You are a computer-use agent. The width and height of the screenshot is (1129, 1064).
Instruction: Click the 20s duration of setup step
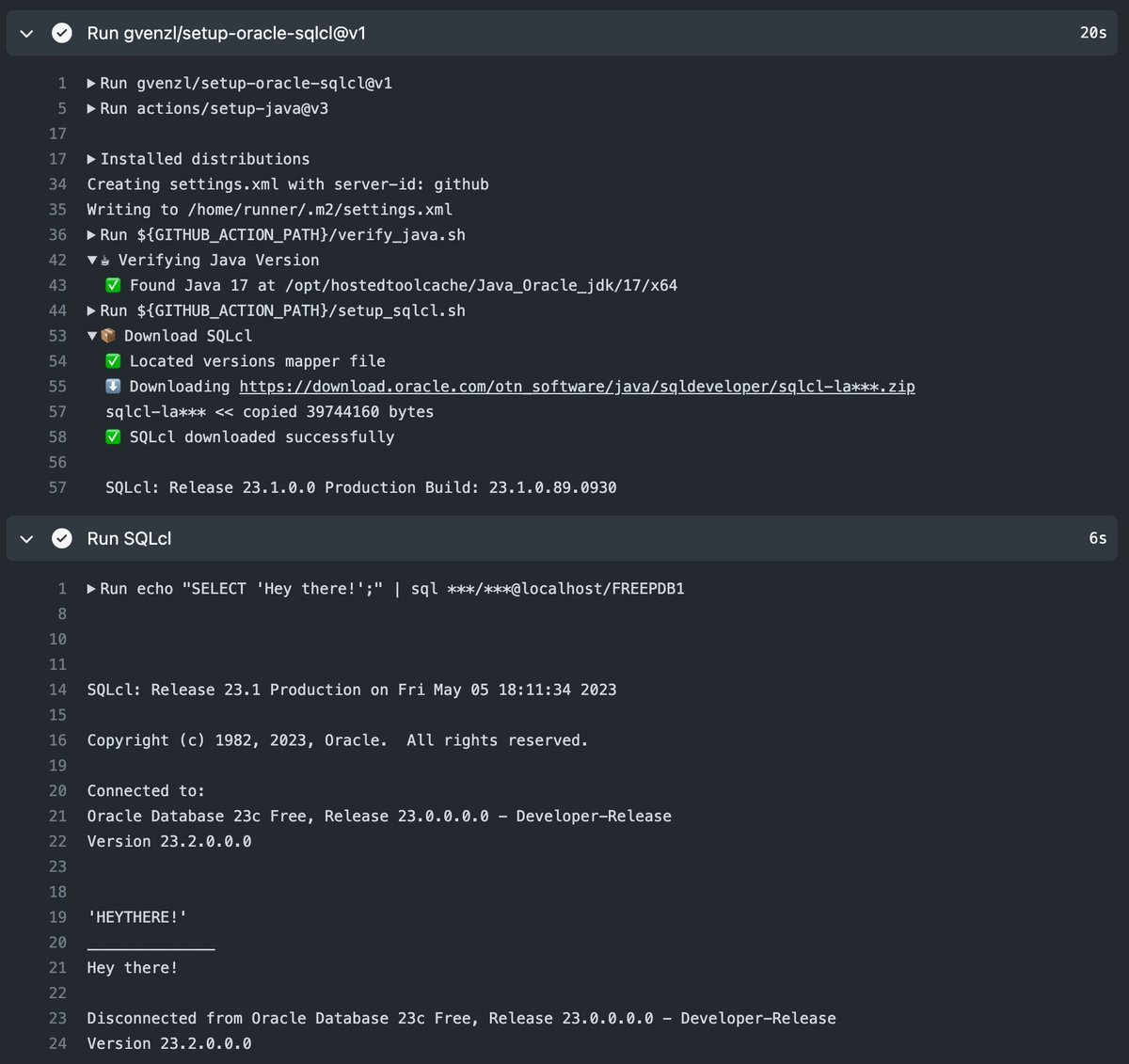click(x=1093, y=33)
